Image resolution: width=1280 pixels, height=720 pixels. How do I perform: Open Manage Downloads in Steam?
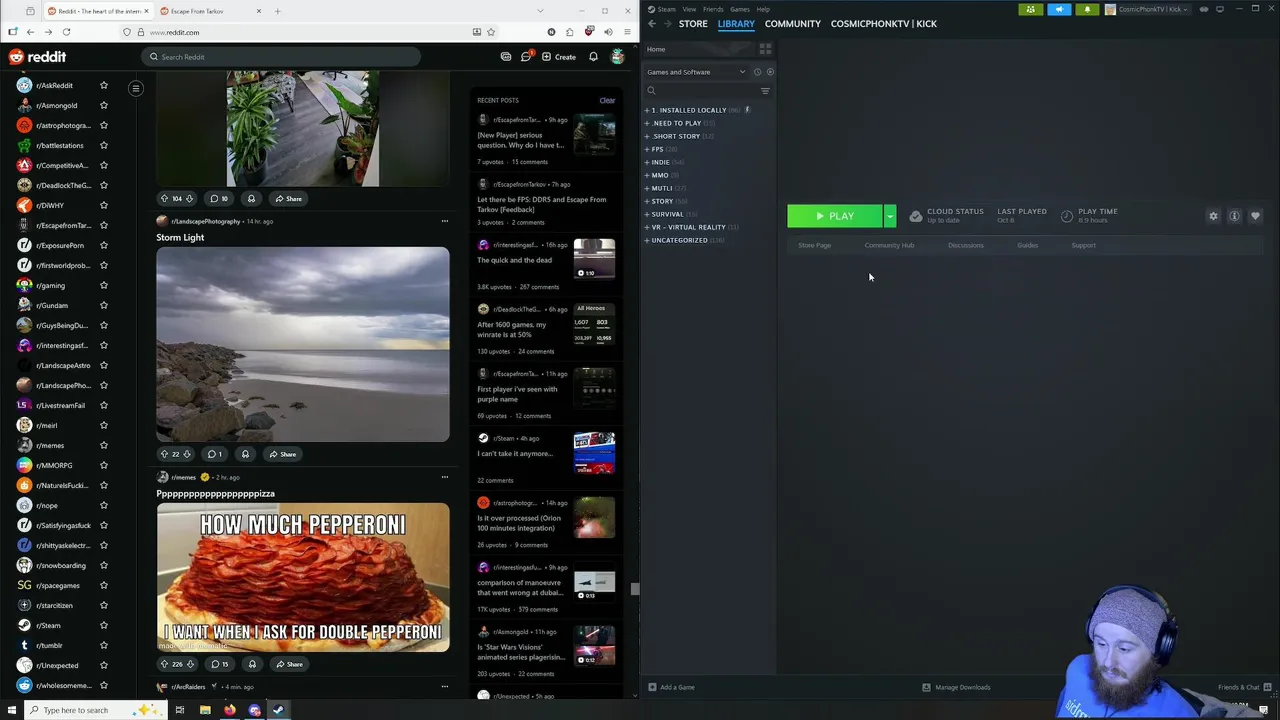[956, 687]
